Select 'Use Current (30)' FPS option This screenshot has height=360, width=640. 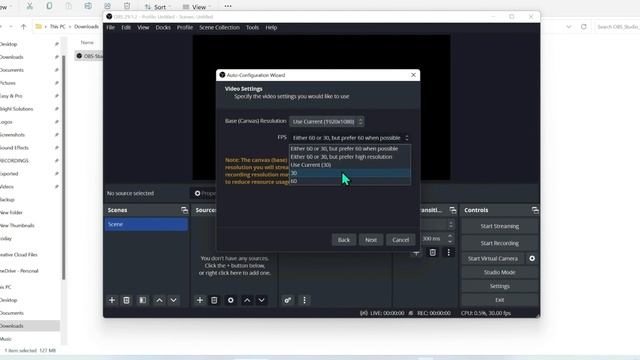[x=350, y=165]
